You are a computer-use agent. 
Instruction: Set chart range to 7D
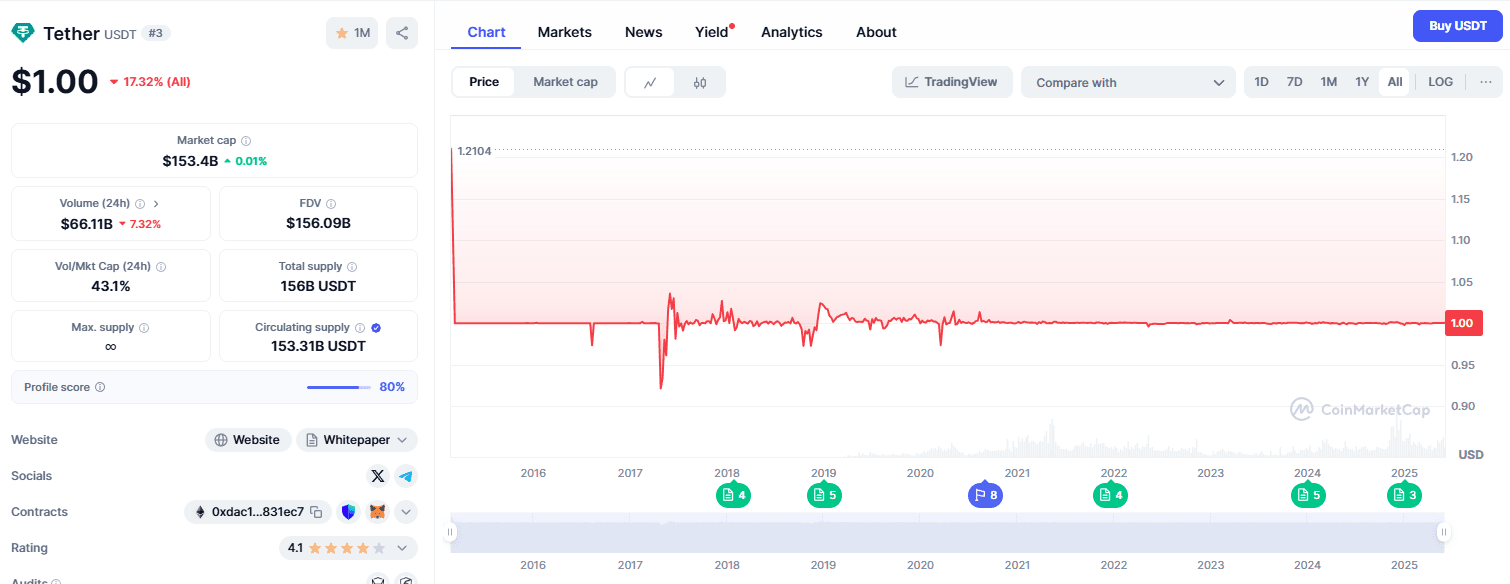coord(1295,82)
